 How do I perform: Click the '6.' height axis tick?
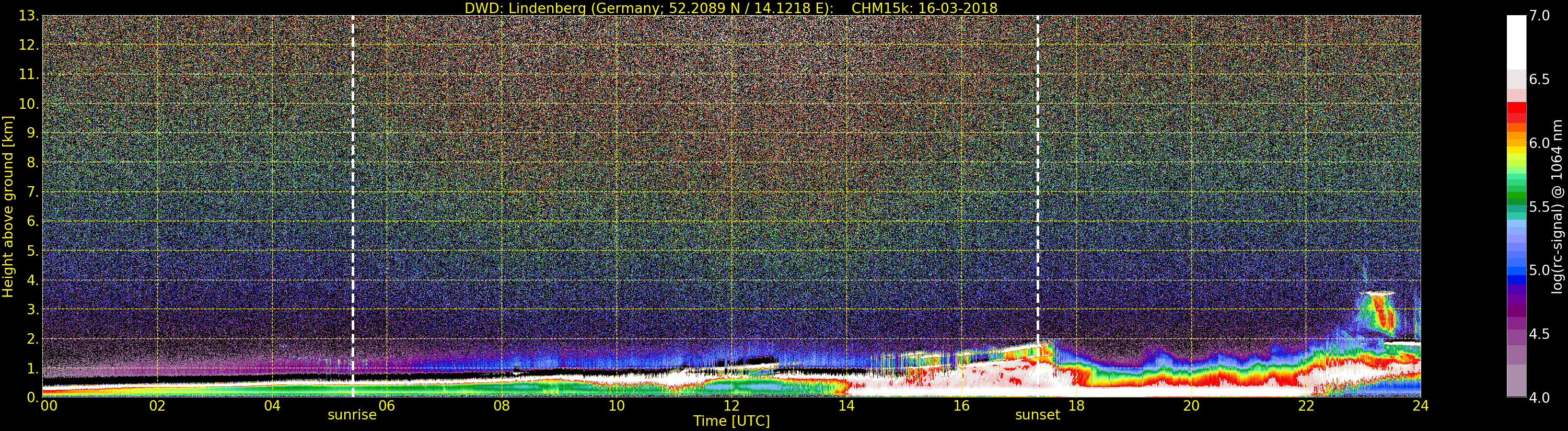pos(33,221)
